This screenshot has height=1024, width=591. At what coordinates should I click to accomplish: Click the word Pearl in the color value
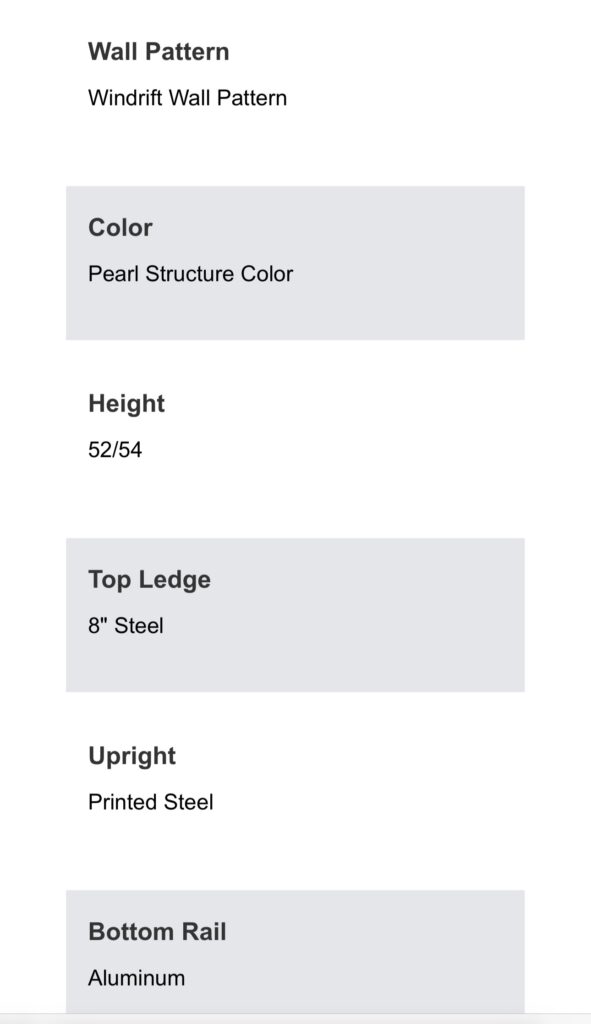click(114, 274)
